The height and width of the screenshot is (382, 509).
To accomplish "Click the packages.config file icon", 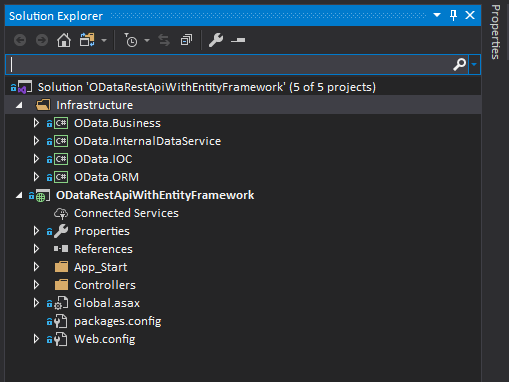I will click(61, 321).
